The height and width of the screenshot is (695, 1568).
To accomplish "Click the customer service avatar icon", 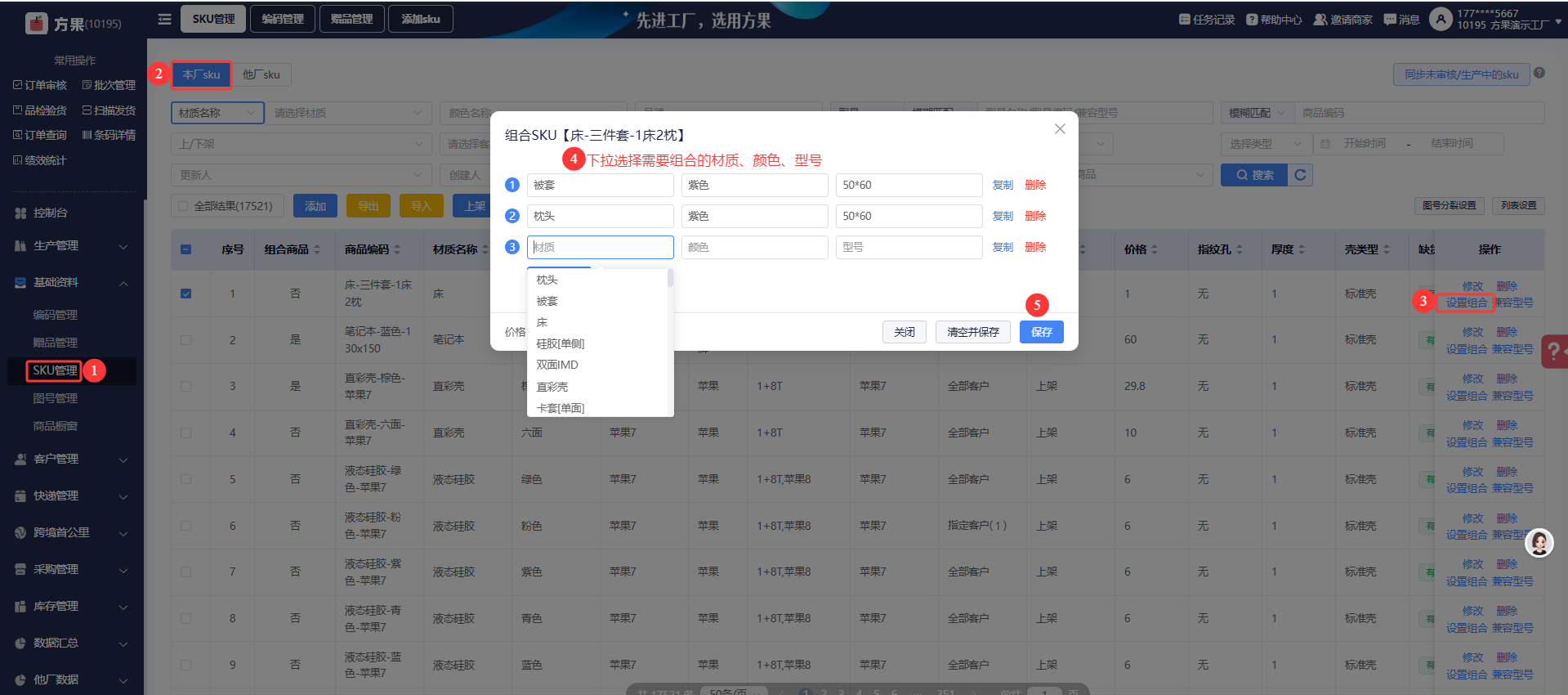I will coord(1539,542).
